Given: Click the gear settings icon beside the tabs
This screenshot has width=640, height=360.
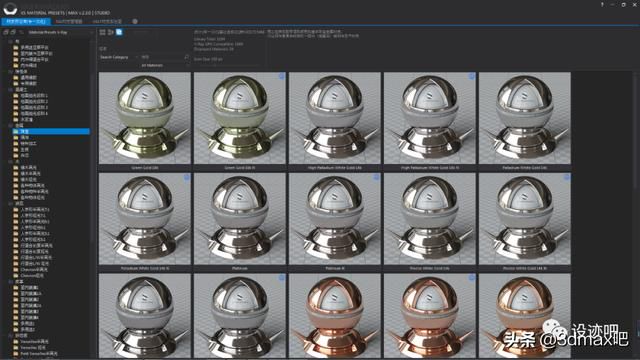Looking at the screenshot, I should [135, 21].
